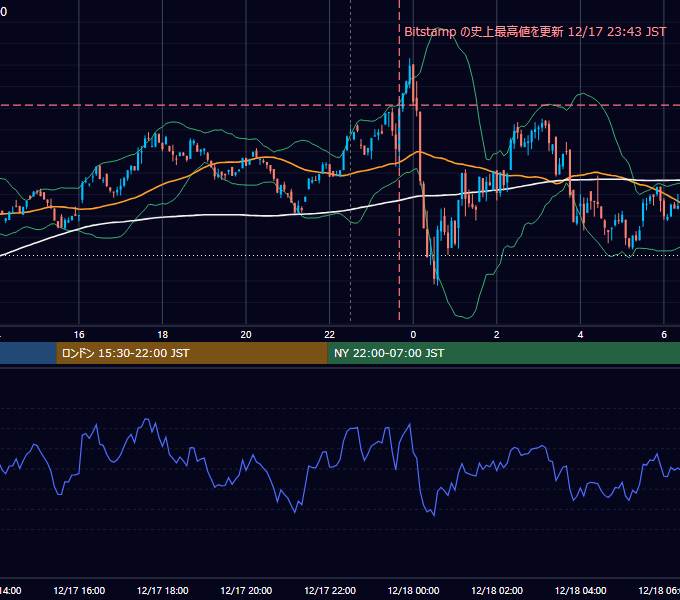Click hour label 4 under price chart
Viewport: 680px width, 600px height.
[x=580, y=335]
